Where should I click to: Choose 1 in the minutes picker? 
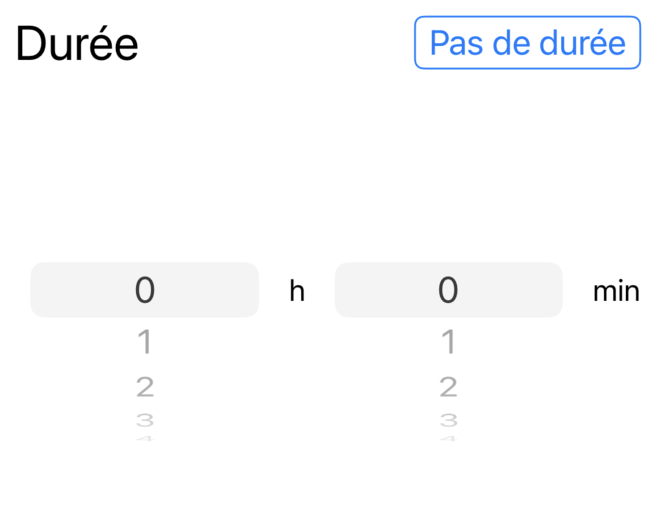click(x=448, y=342)
